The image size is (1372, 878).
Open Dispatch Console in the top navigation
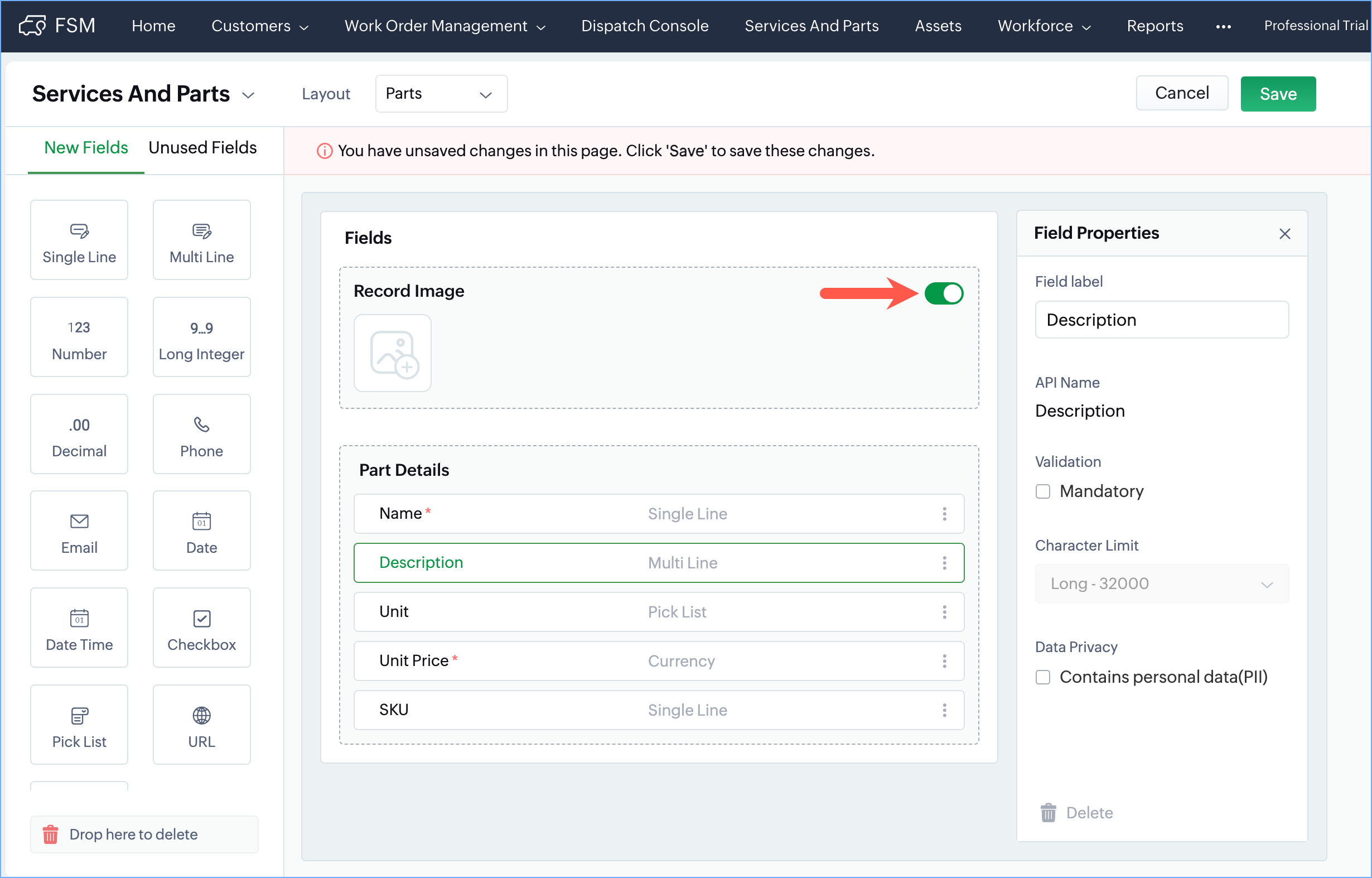click(x=645, y=26)
